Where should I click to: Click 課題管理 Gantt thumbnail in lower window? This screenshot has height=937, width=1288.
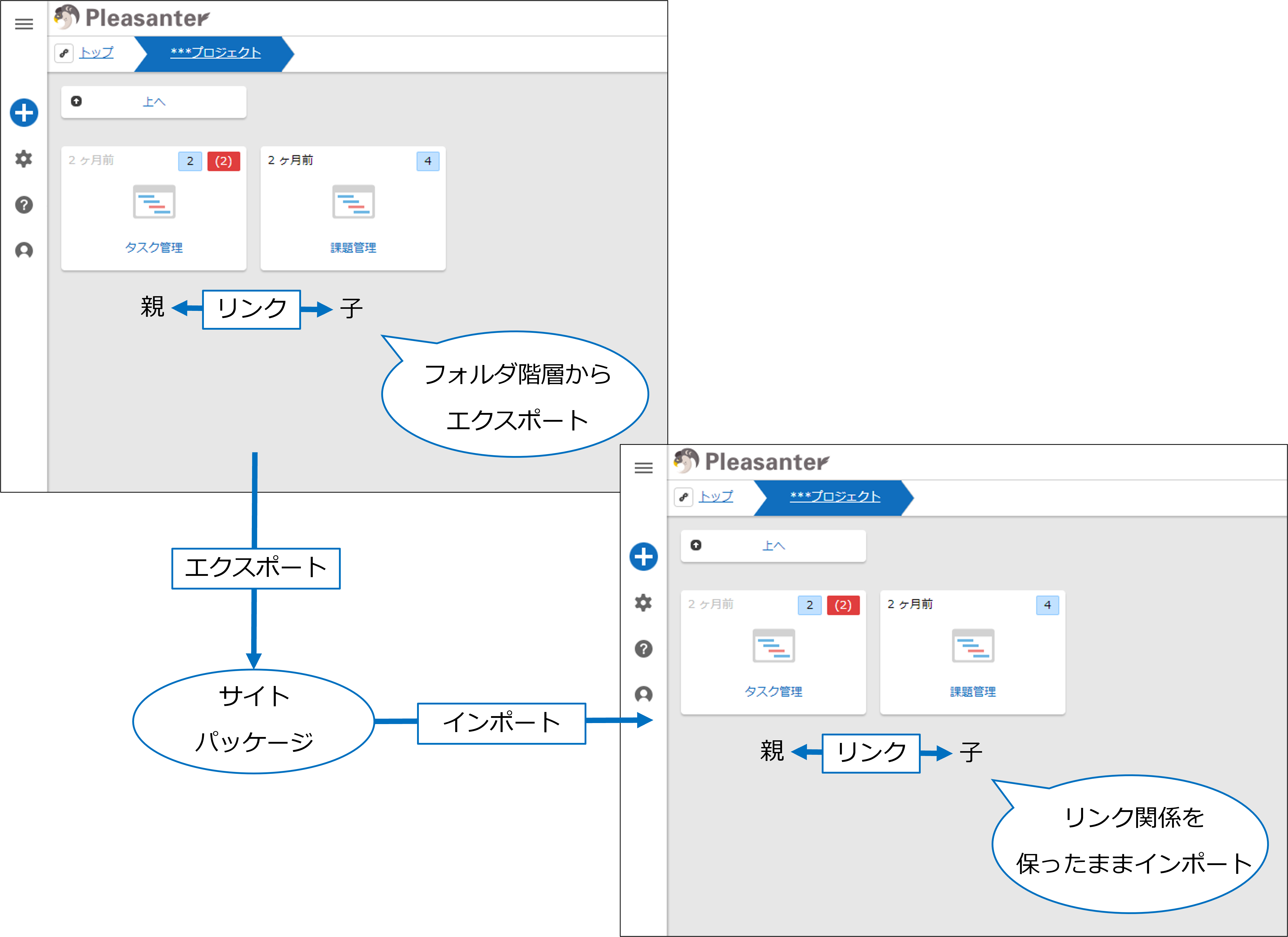click(973, 646)
